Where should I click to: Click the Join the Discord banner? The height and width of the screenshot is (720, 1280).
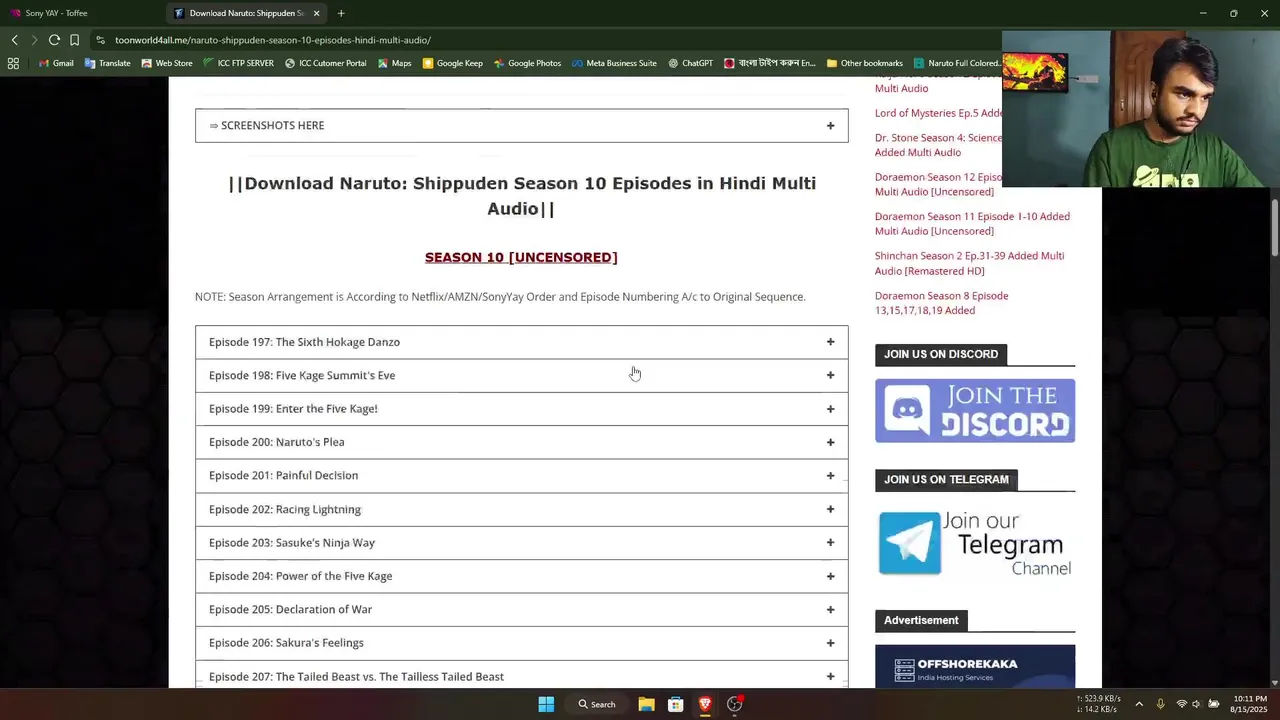[975, 410]
